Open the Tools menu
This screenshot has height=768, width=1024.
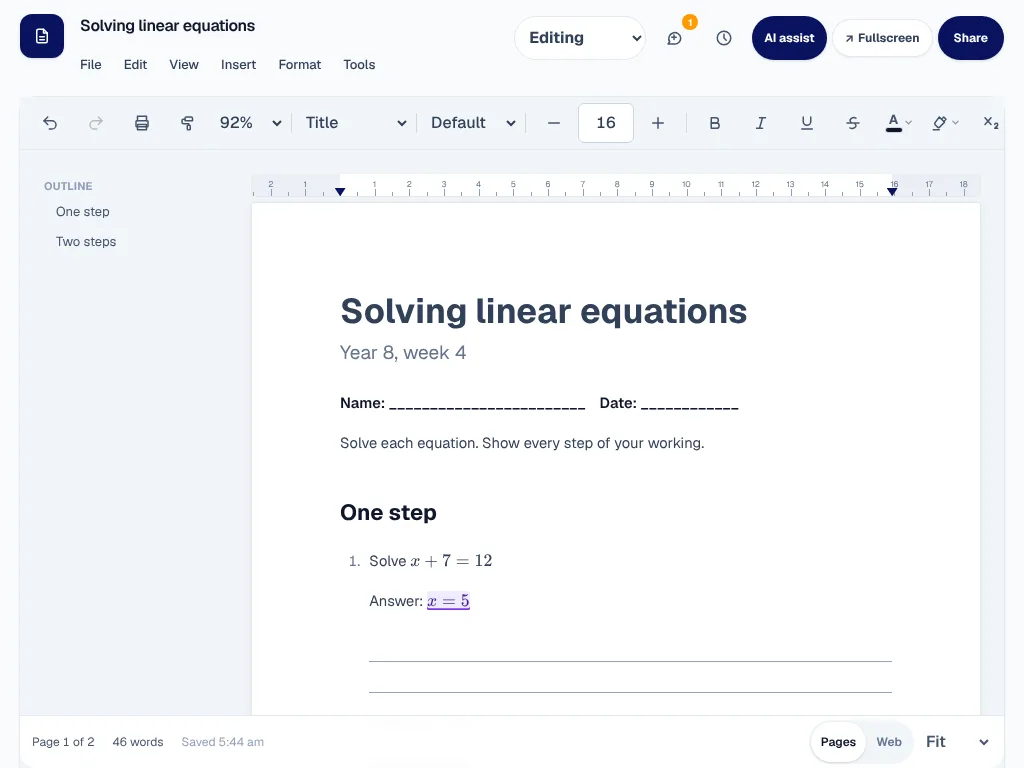coord(359,65)
